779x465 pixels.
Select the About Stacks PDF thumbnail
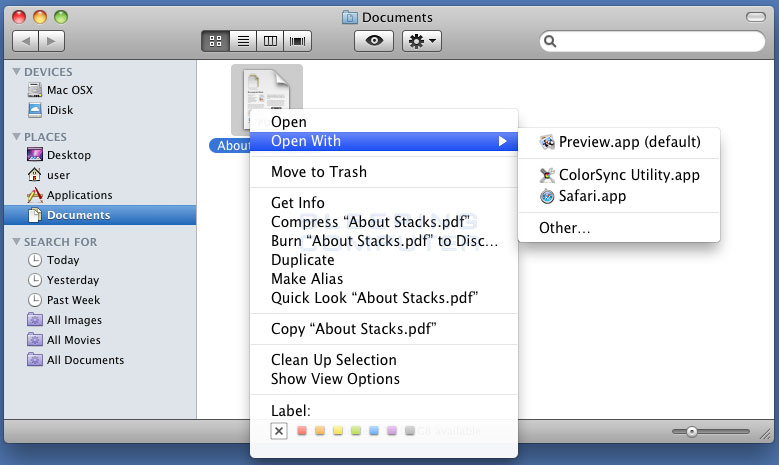click(x=267, y=99)
